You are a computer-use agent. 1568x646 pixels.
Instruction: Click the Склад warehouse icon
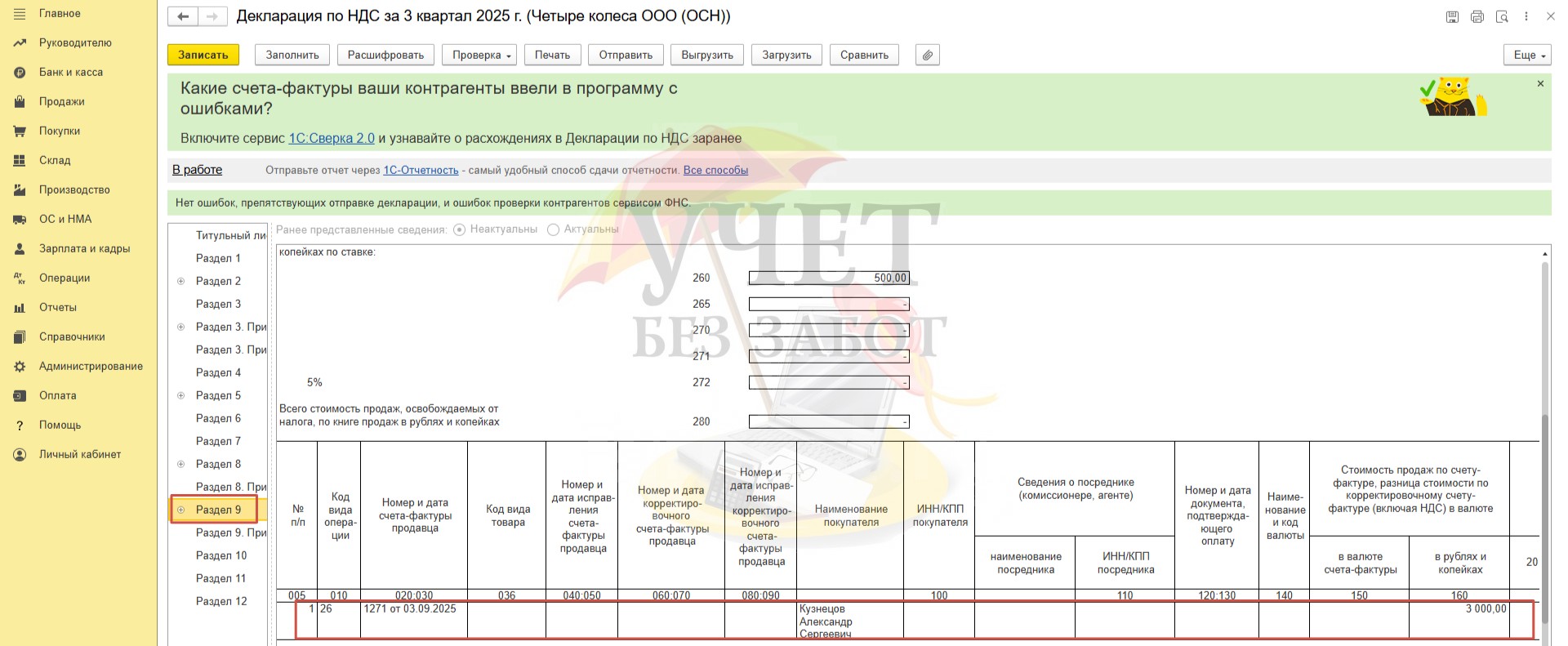pos(20,161)
